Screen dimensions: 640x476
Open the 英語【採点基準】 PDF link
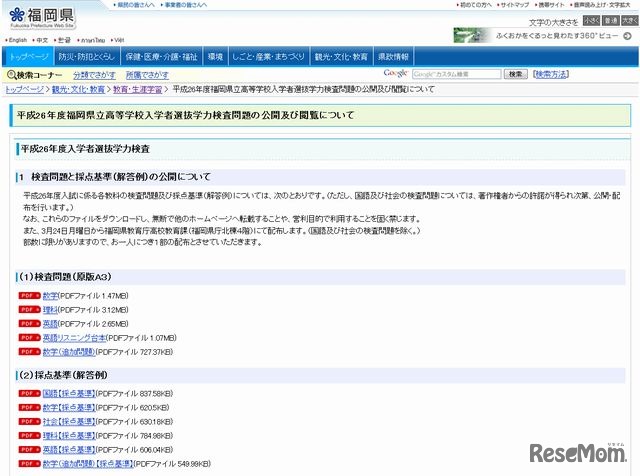[x=69, y=450]
